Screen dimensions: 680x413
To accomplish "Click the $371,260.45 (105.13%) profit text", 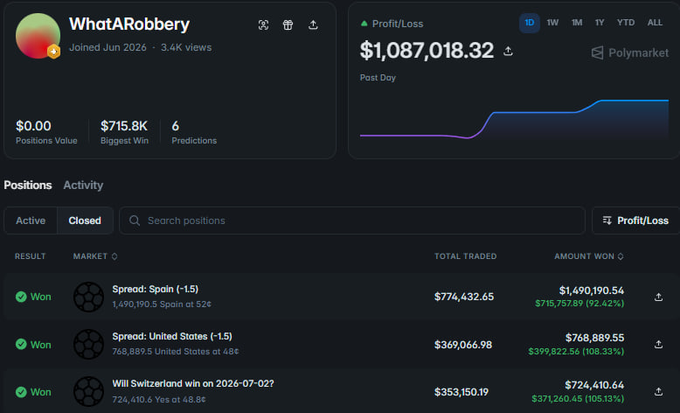I will [x=578, y=398].
